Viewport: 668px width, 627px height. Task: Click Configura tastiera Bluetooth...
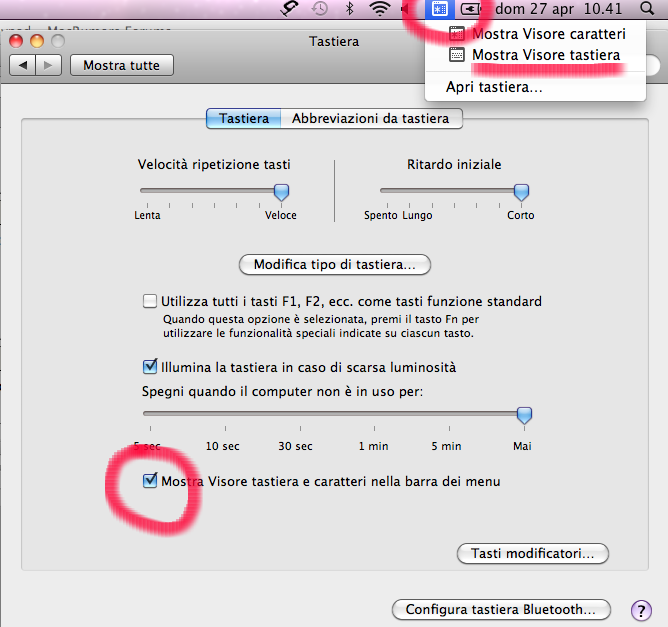point(501,610)
